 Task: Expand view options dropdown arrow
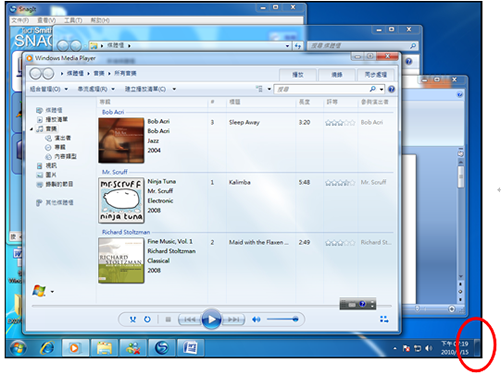(269, 89)
